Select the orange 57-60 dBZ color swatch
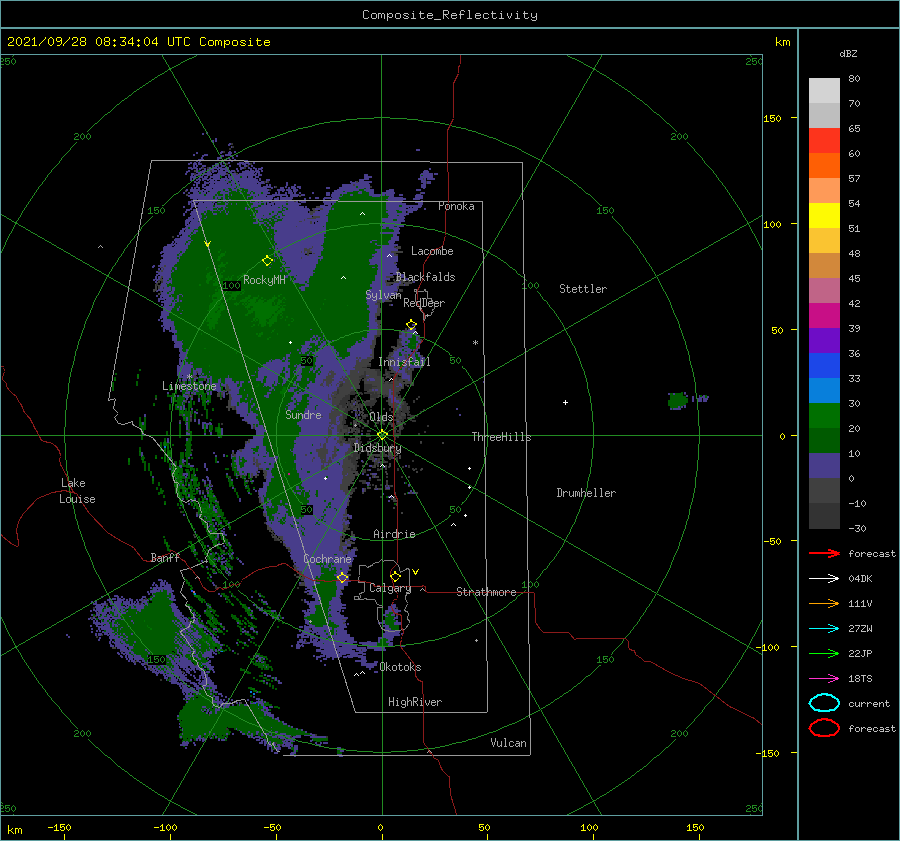This screenshot has width=900, height=841. coord(824,165)
